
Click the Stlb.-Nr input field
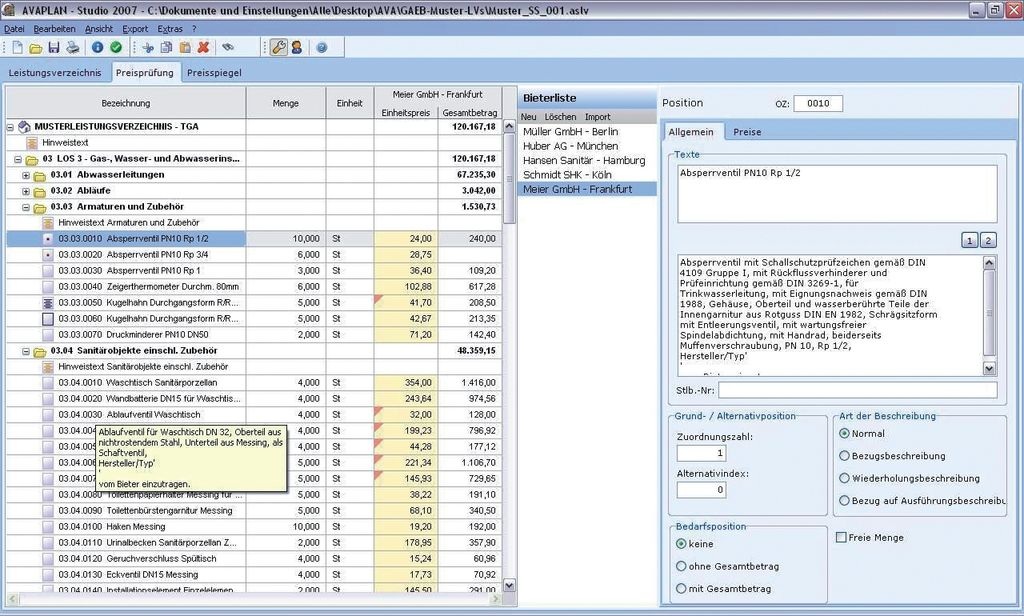pyautogui.click(x=857, y=390)
